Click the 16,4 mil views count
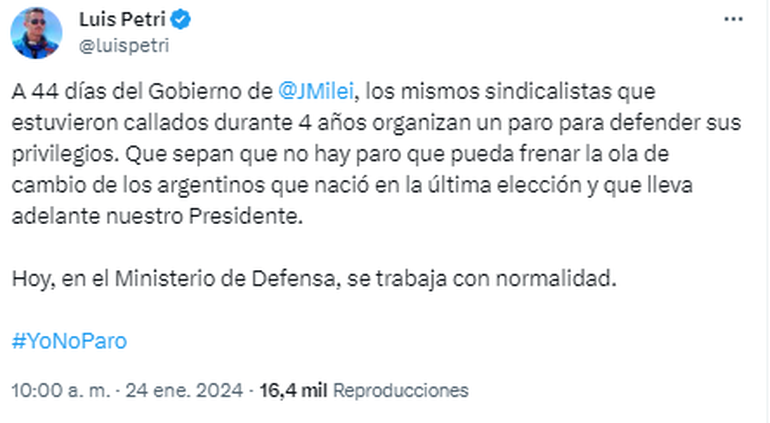 [x=292, y=389]
